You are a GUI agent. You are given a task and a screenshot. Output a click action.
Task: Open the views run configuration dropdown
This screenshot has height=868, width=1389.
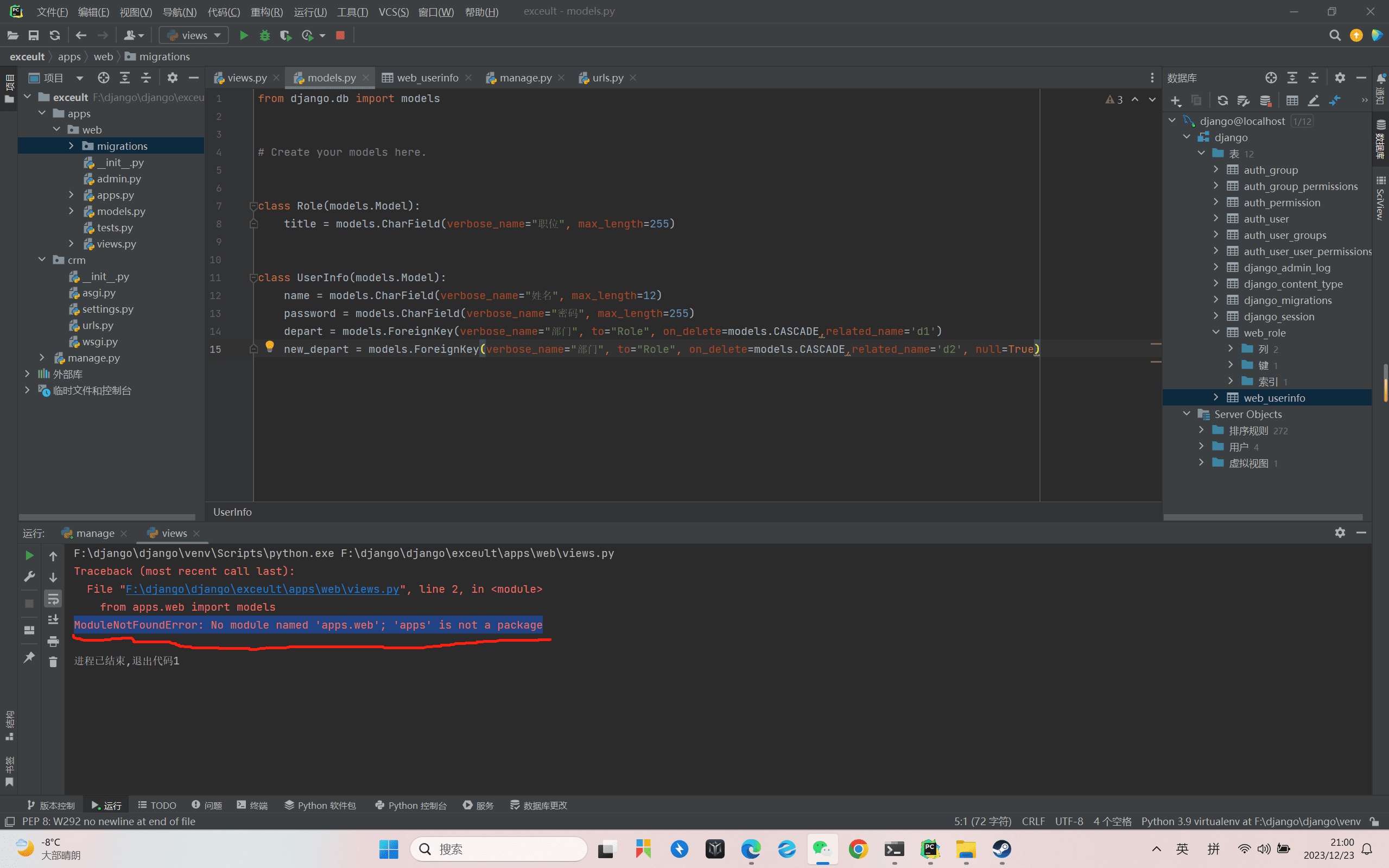[x=193, y=36]
